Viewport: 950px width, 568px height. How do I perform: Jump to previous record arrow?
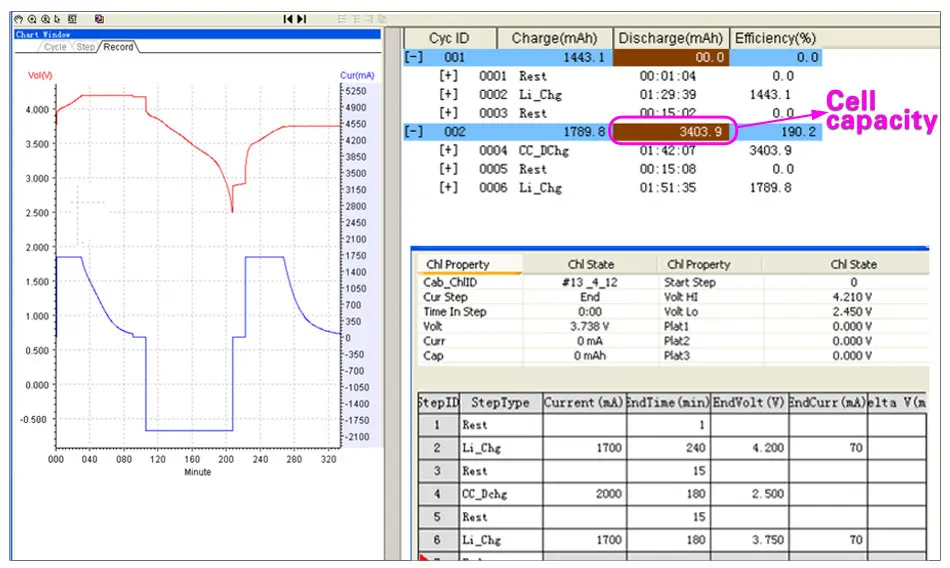coord(288,19)
